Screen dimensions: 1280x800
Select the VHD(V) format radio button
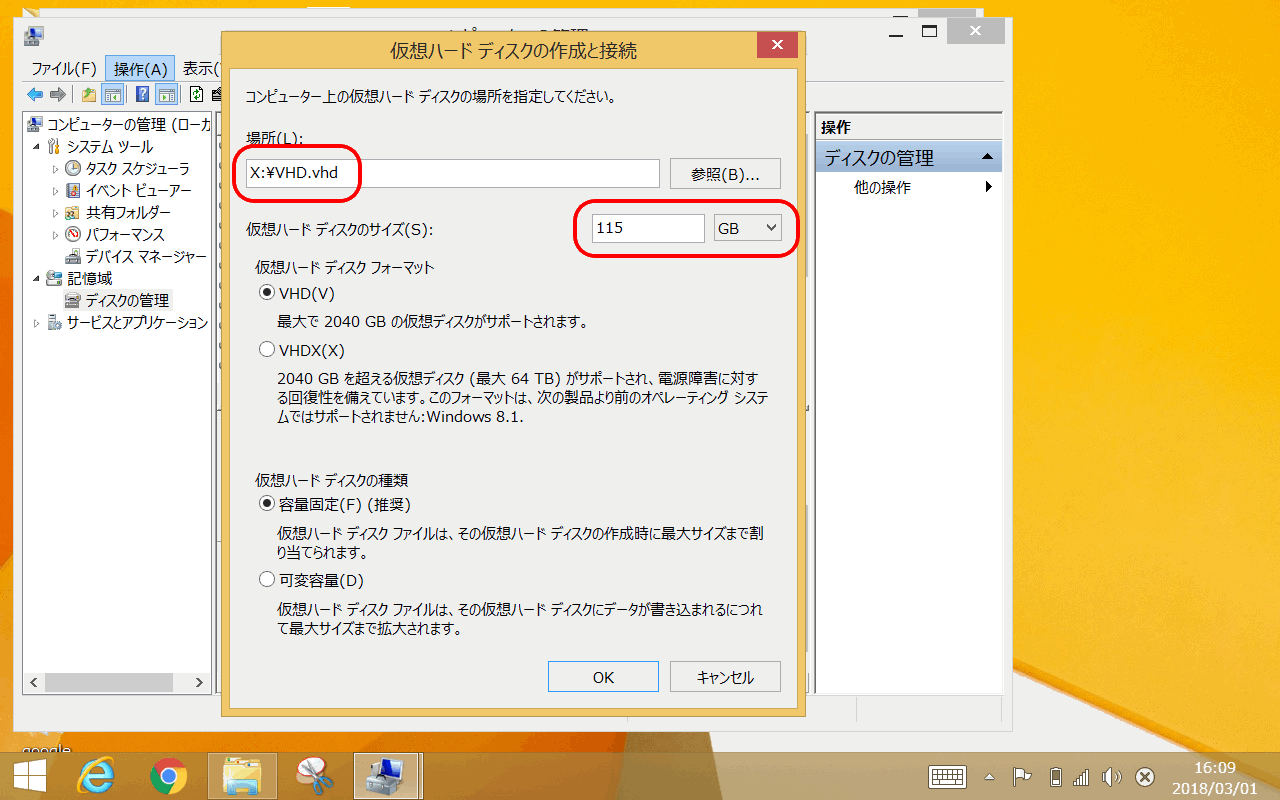click(x=267, y=293)
